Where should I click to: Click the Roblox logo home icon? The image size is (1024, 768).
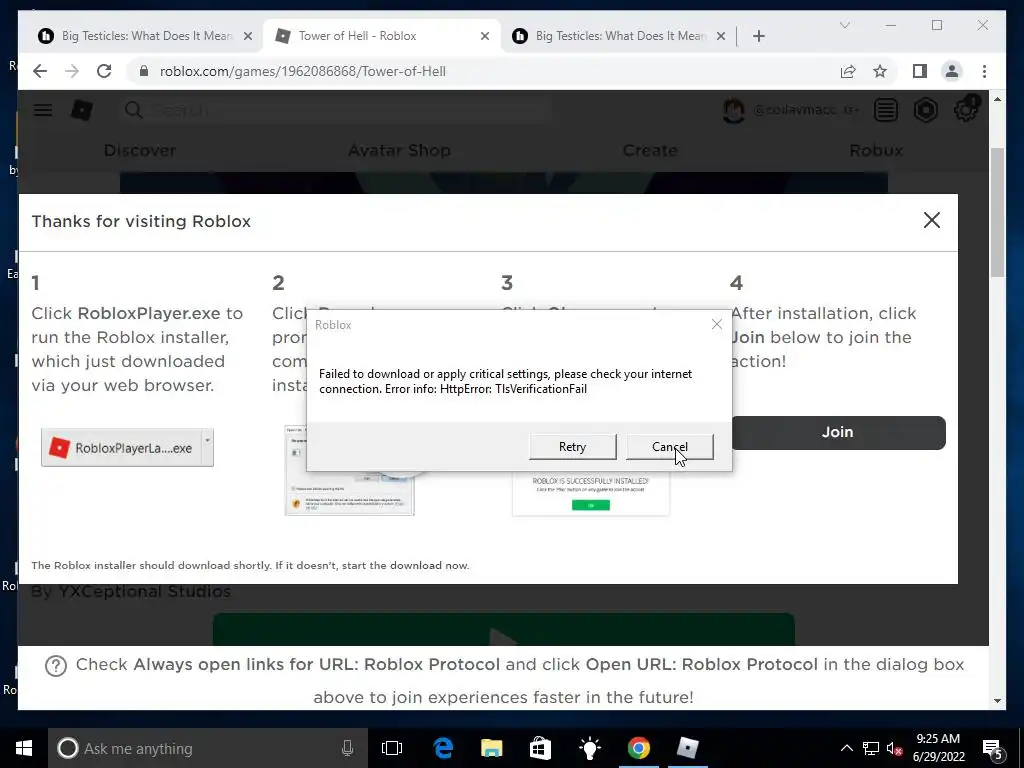(82, 110)
